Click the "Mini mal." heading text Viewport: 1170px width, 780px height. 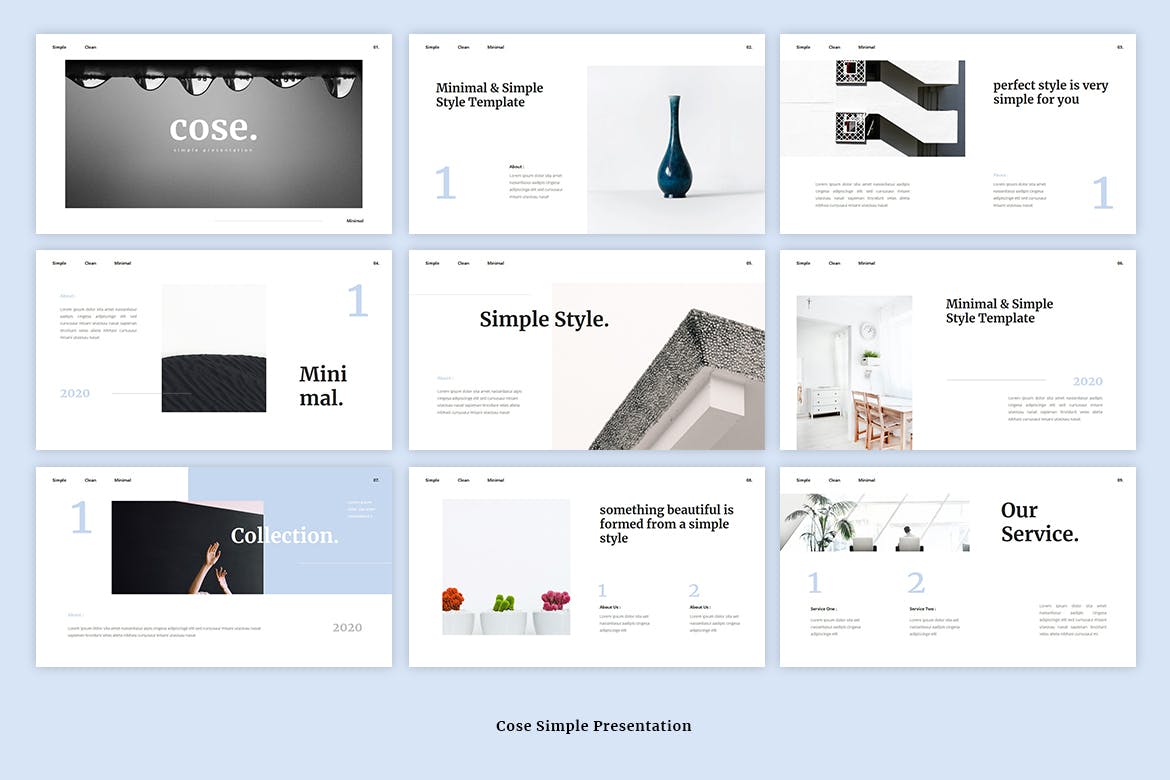coord(323,386)
